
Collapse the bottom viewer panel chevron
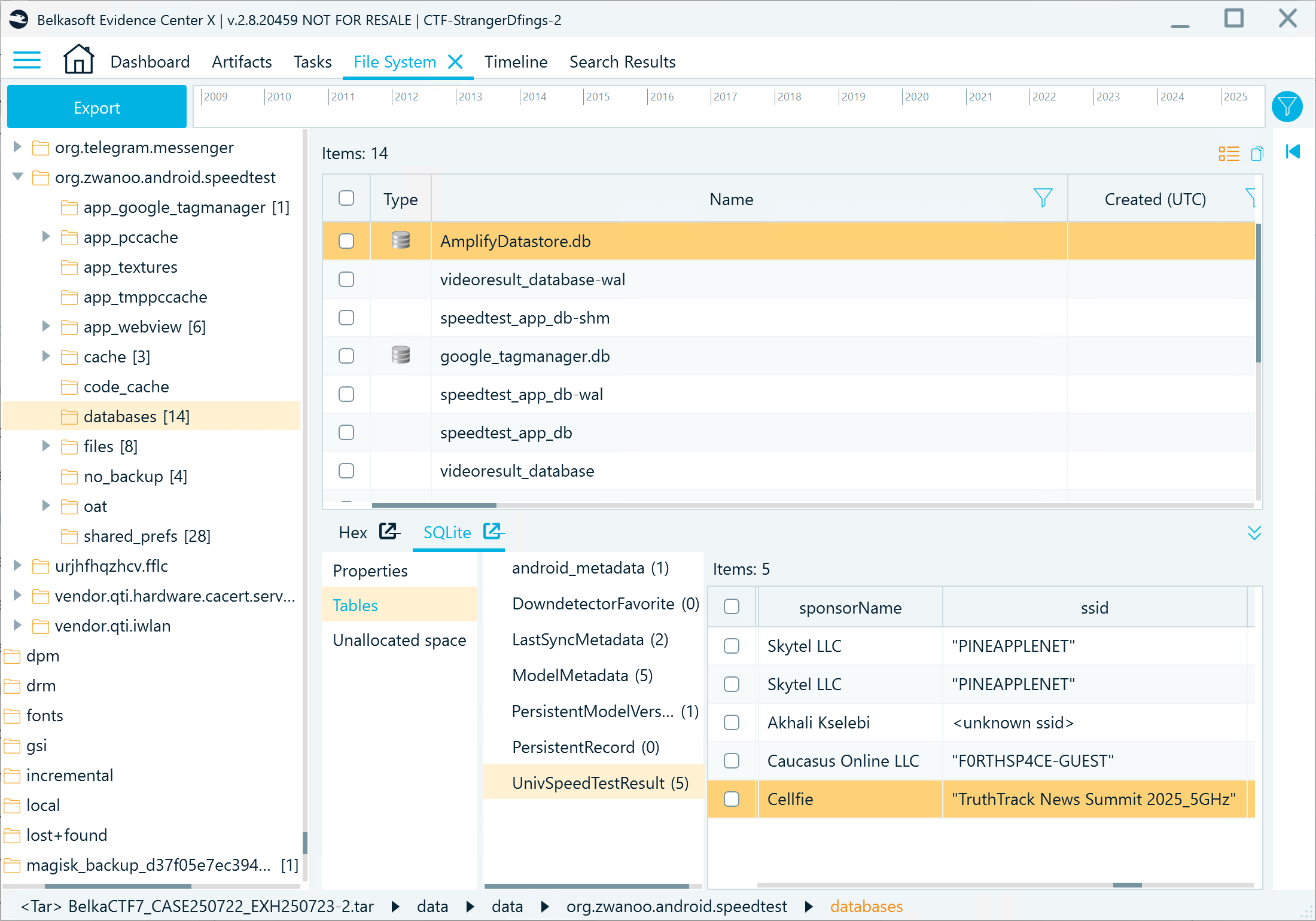1254,533
